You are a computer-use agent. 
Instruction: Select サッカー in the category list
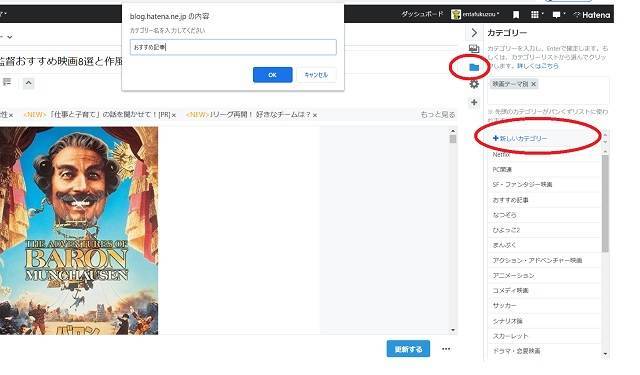[x=545, y=306]
